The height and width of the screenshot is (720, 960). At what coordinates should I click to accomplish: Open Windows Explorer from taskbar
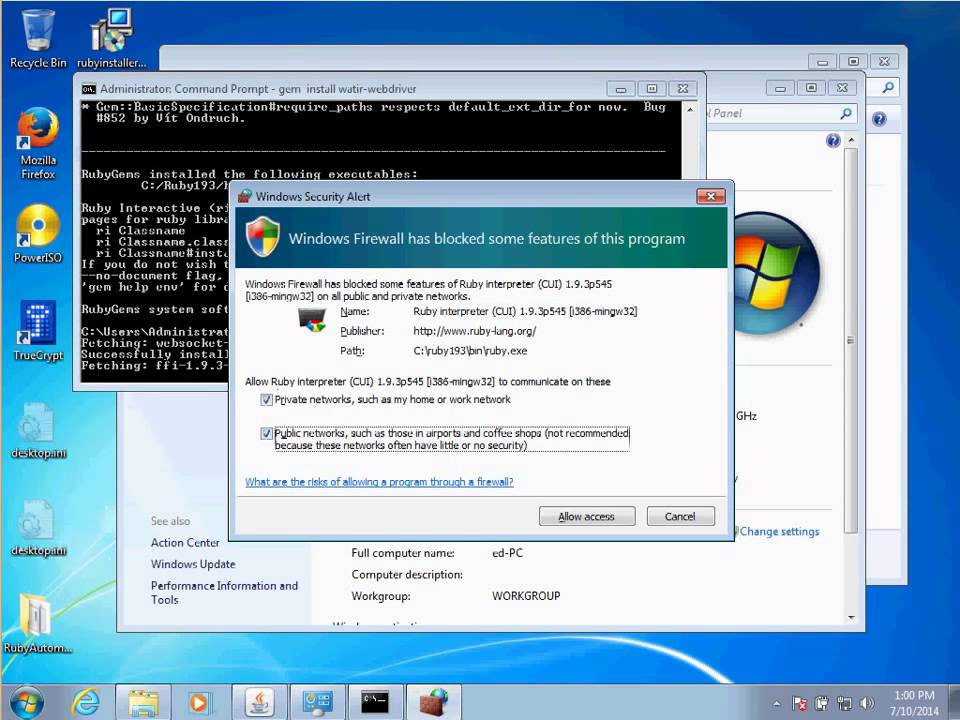coord(143,702)
